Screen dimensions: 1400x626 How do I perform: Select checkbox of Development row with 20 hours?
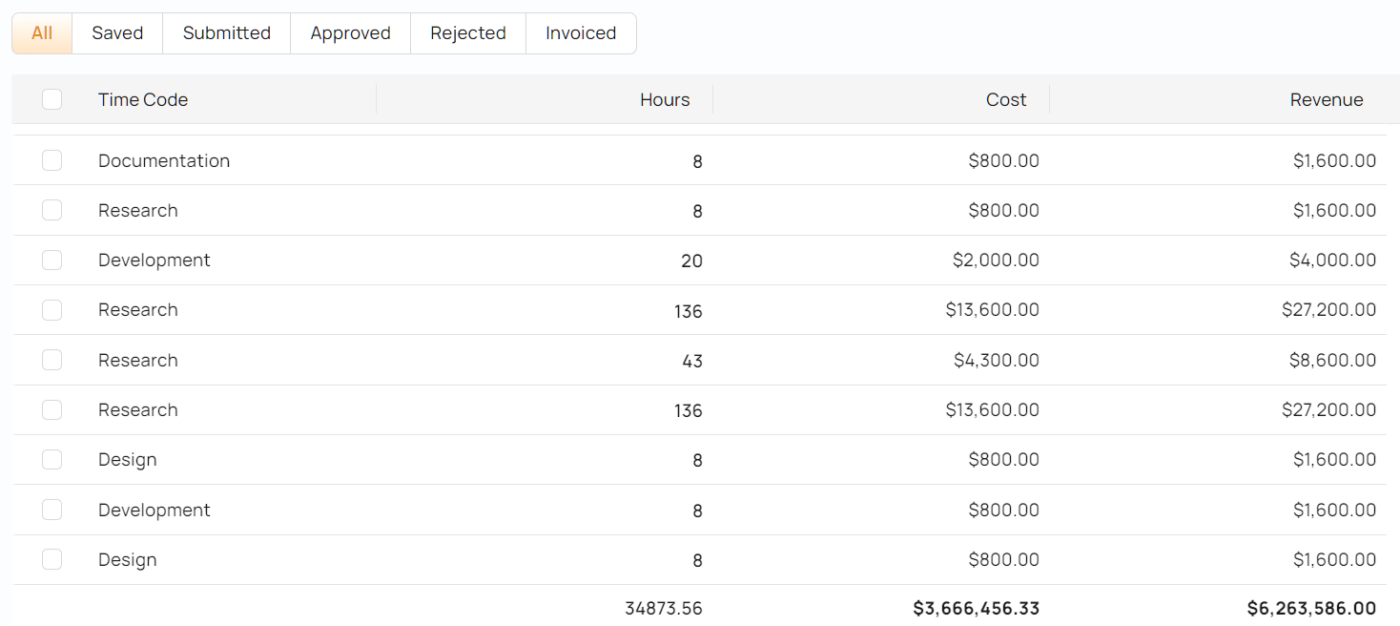[52, 260]
